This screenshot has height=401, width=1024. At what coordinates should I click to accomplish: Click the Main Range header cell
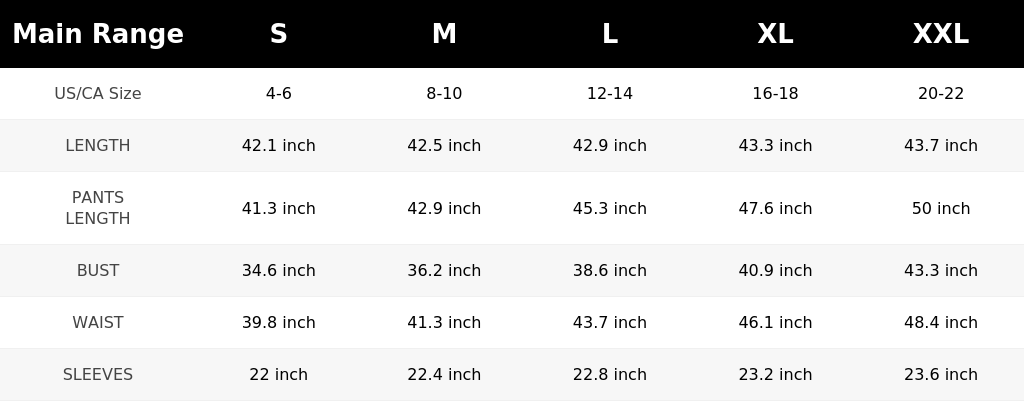point(98,34)
